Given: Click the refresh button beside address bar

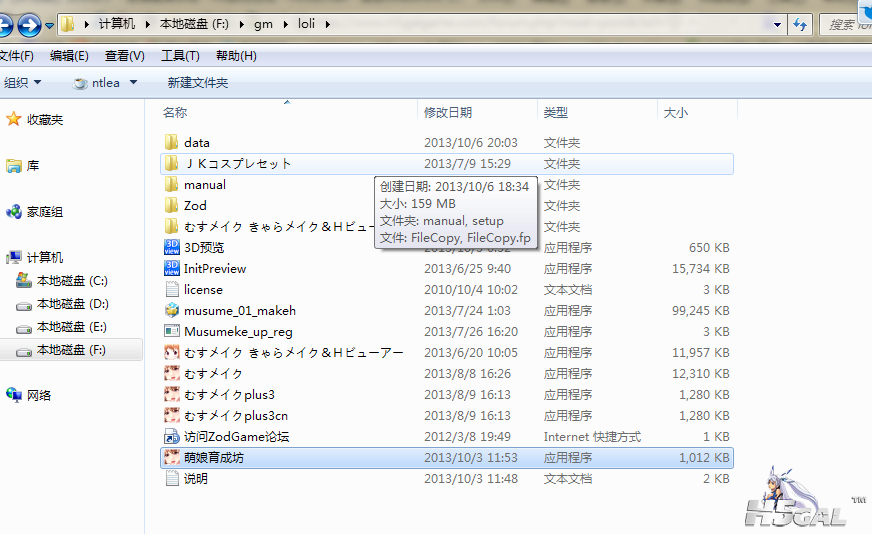Looking at the screenshot, I should (800, 24).
